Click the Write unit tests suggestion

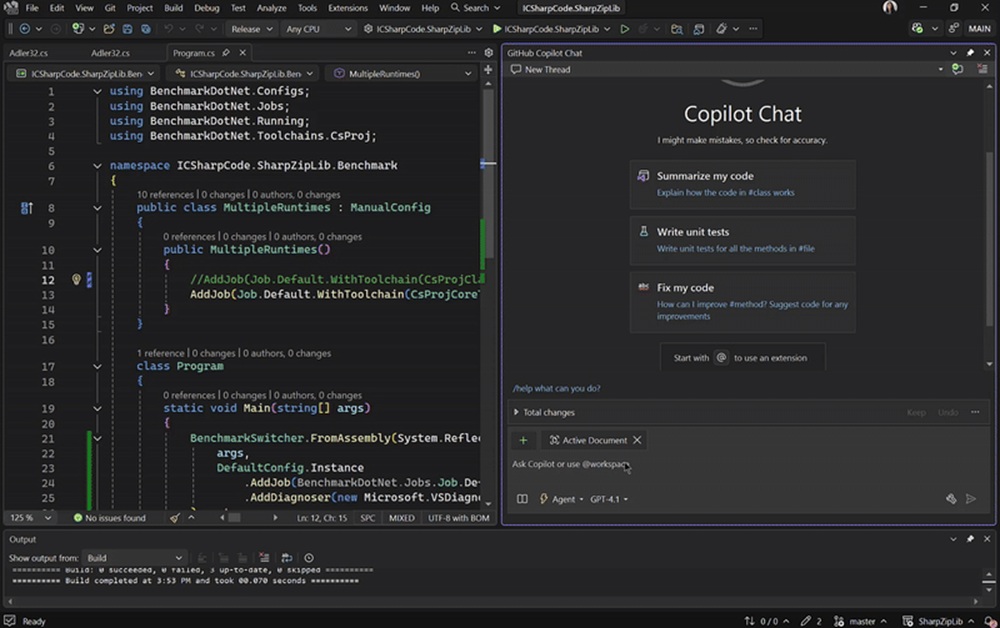(x=742, y=240)
